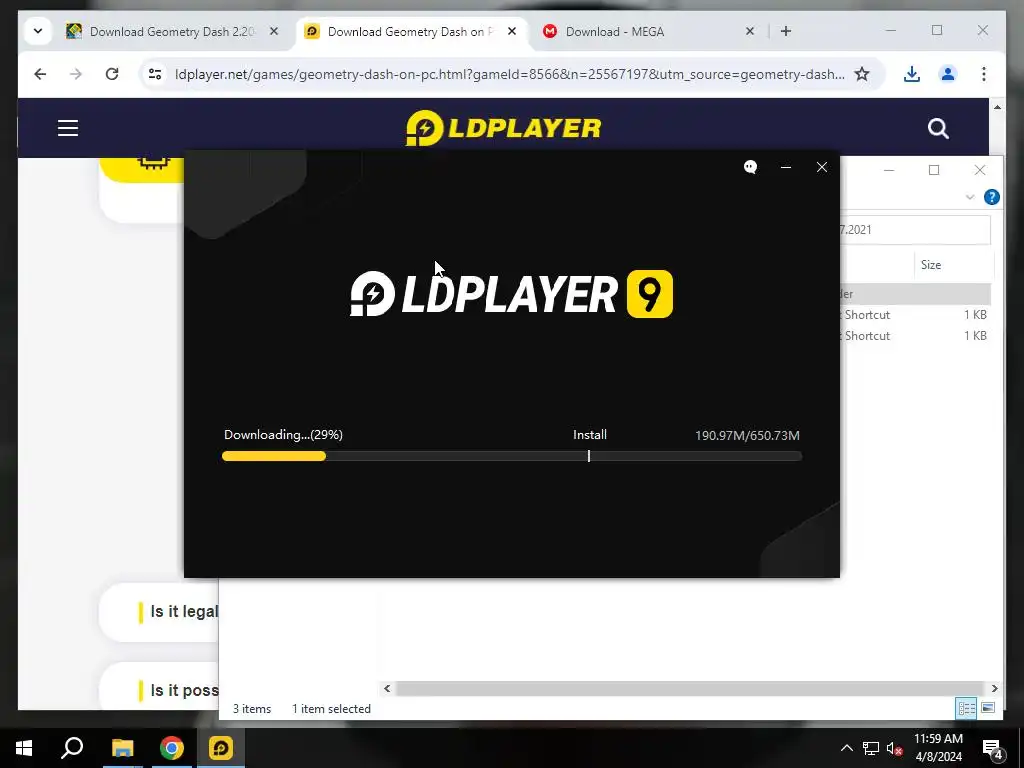This screenshot has height=768, width=1024.
Task: Click the Downloading...(29%) status text
Action: (283, 435)
